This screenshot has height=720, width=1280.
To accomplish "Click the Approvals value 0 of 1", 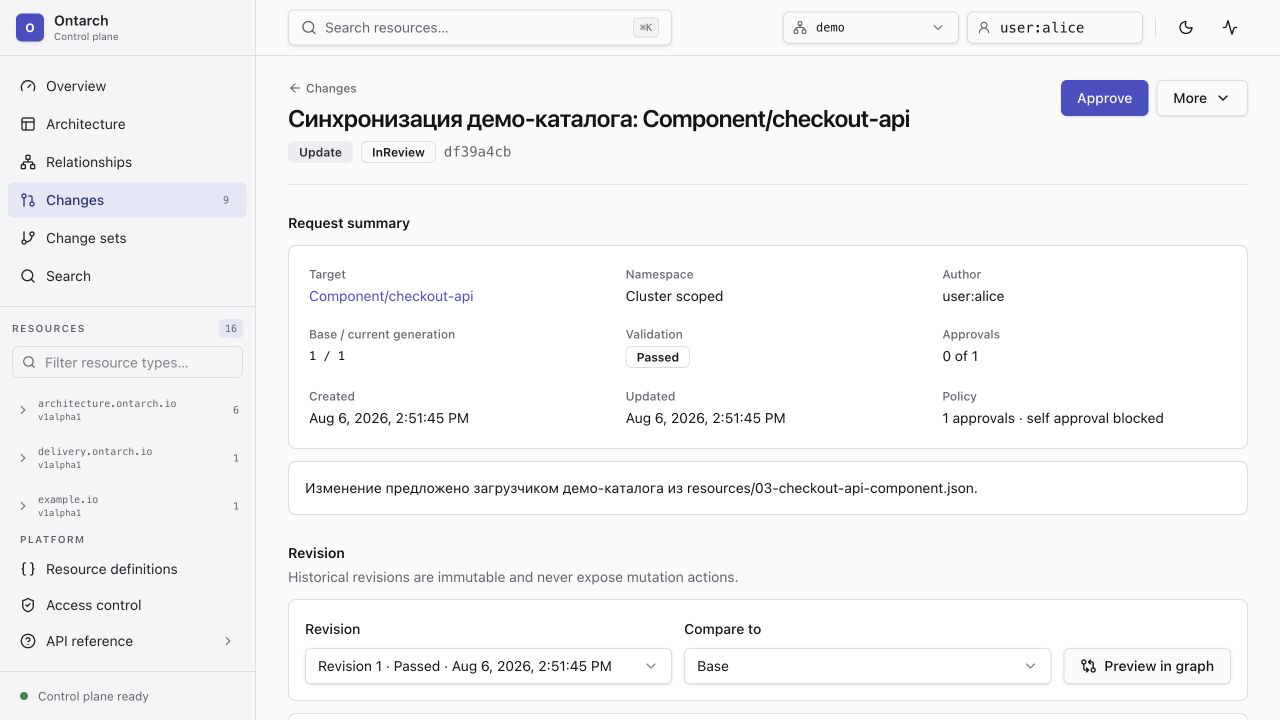I will click(960, 356).
